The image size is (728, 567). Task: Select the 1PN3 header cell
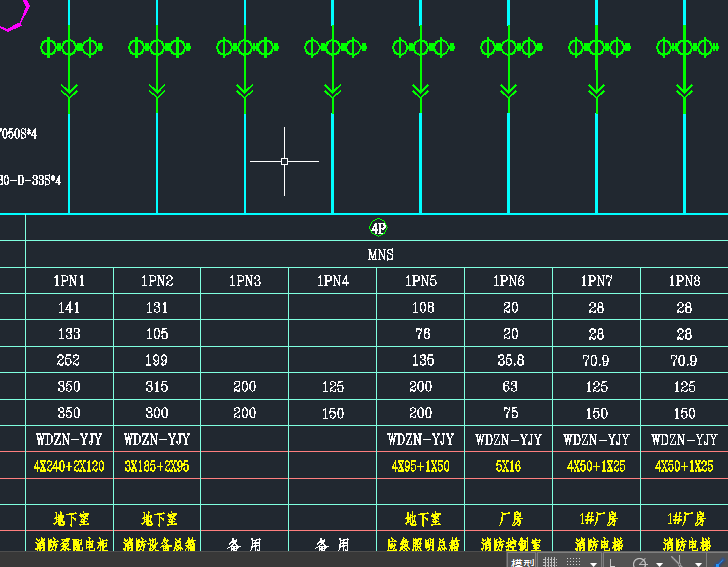click(245, 280)
